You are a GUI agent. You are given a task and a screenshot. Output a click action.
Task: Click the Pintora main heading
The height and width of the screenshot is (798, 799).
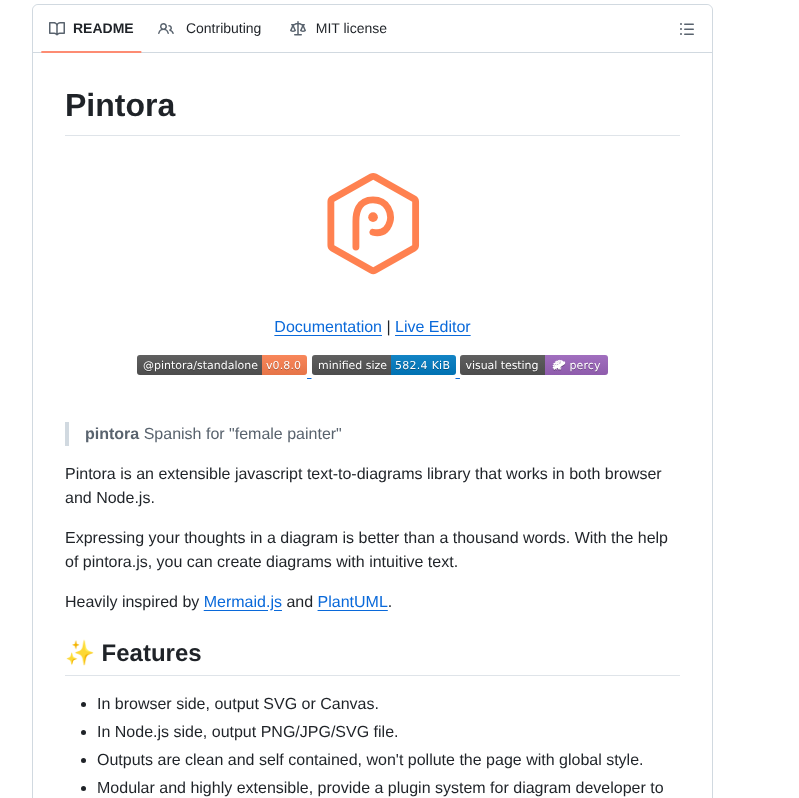click(120, 105)
